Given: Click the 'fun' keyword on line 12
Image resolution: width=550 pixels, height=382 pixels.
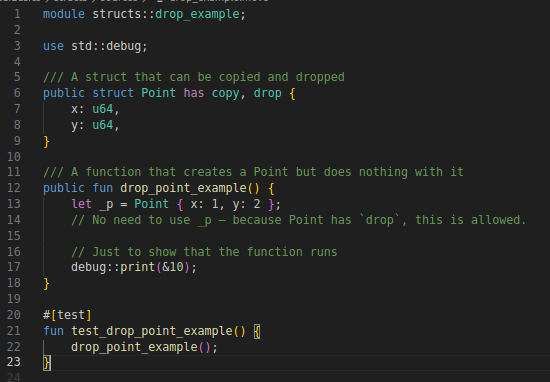Looking at the screenshot, I should coord(102,188).
